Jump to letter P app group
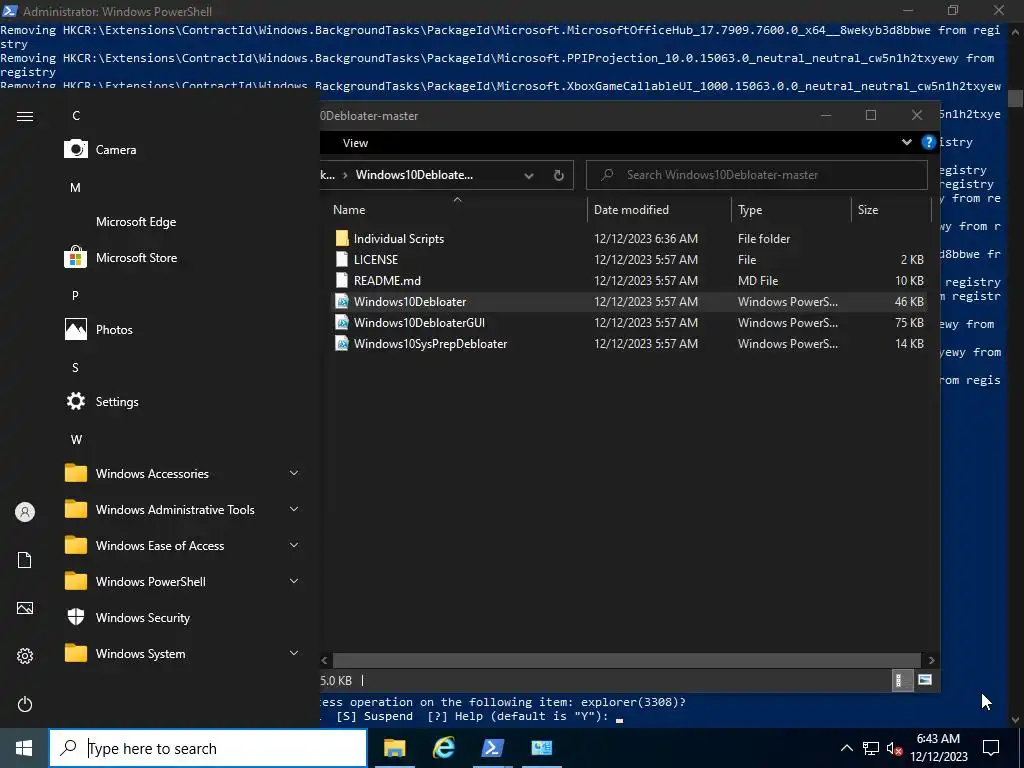 (x=76, y=295)
